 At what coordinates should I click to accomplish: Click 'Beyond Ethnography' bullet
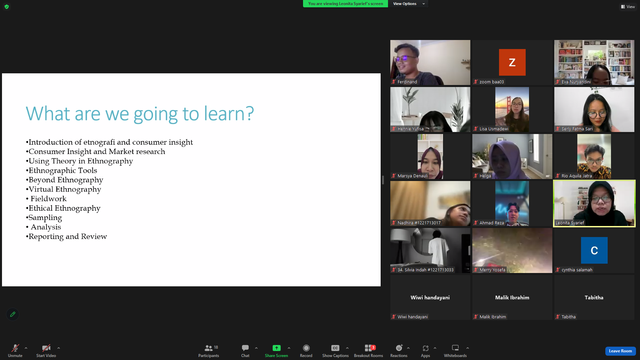(x=65, y=180)
